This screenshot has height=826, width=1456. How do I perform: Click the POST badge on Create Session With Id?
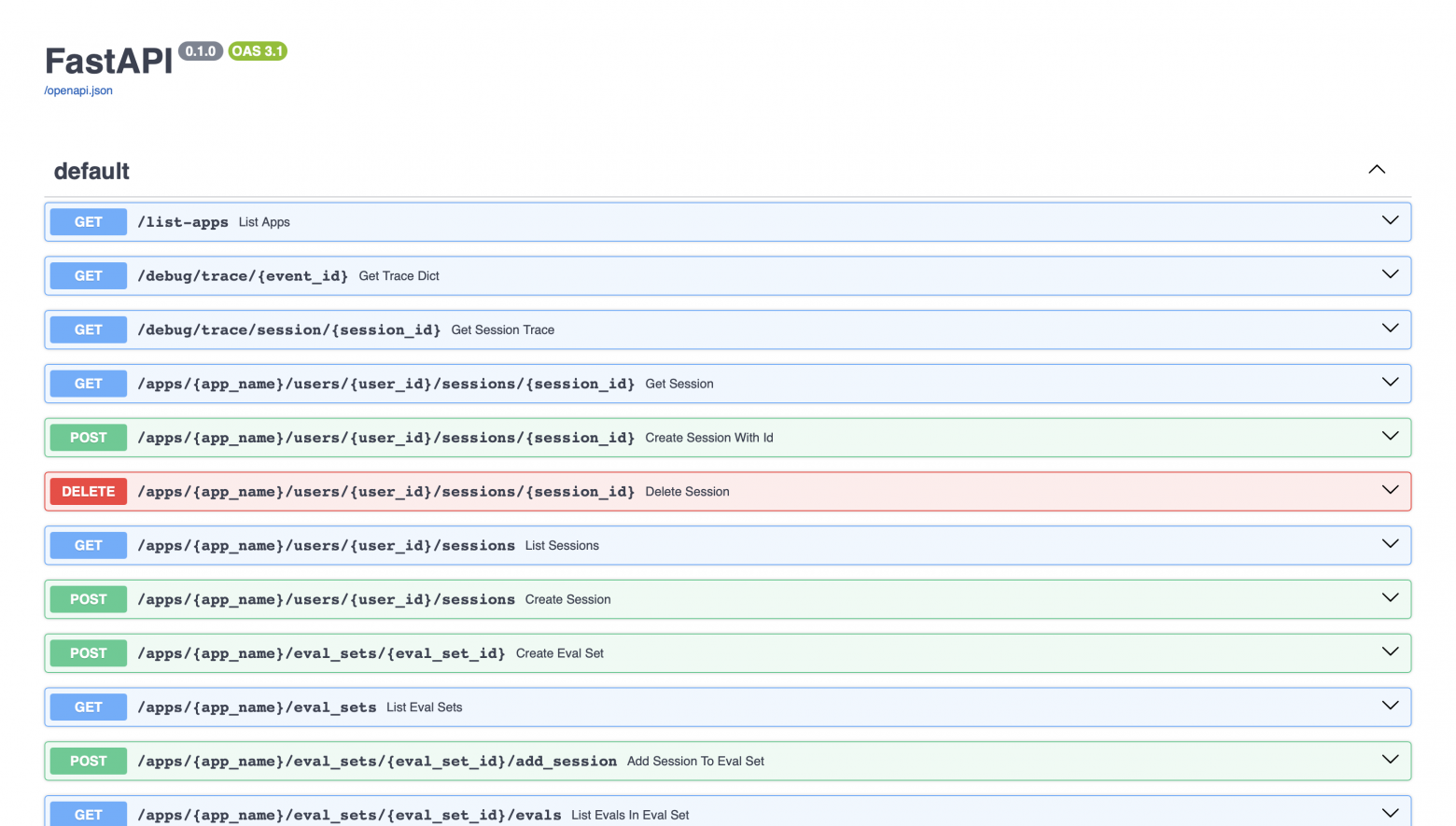(x=87, y=437)
